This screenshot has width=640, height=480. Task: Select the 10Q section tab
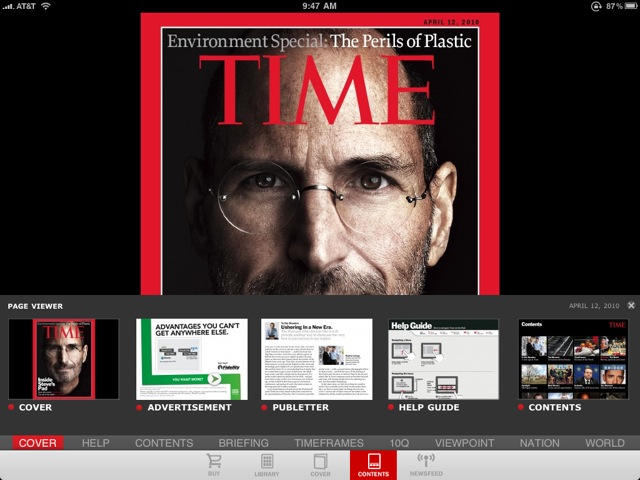point(400,443)
